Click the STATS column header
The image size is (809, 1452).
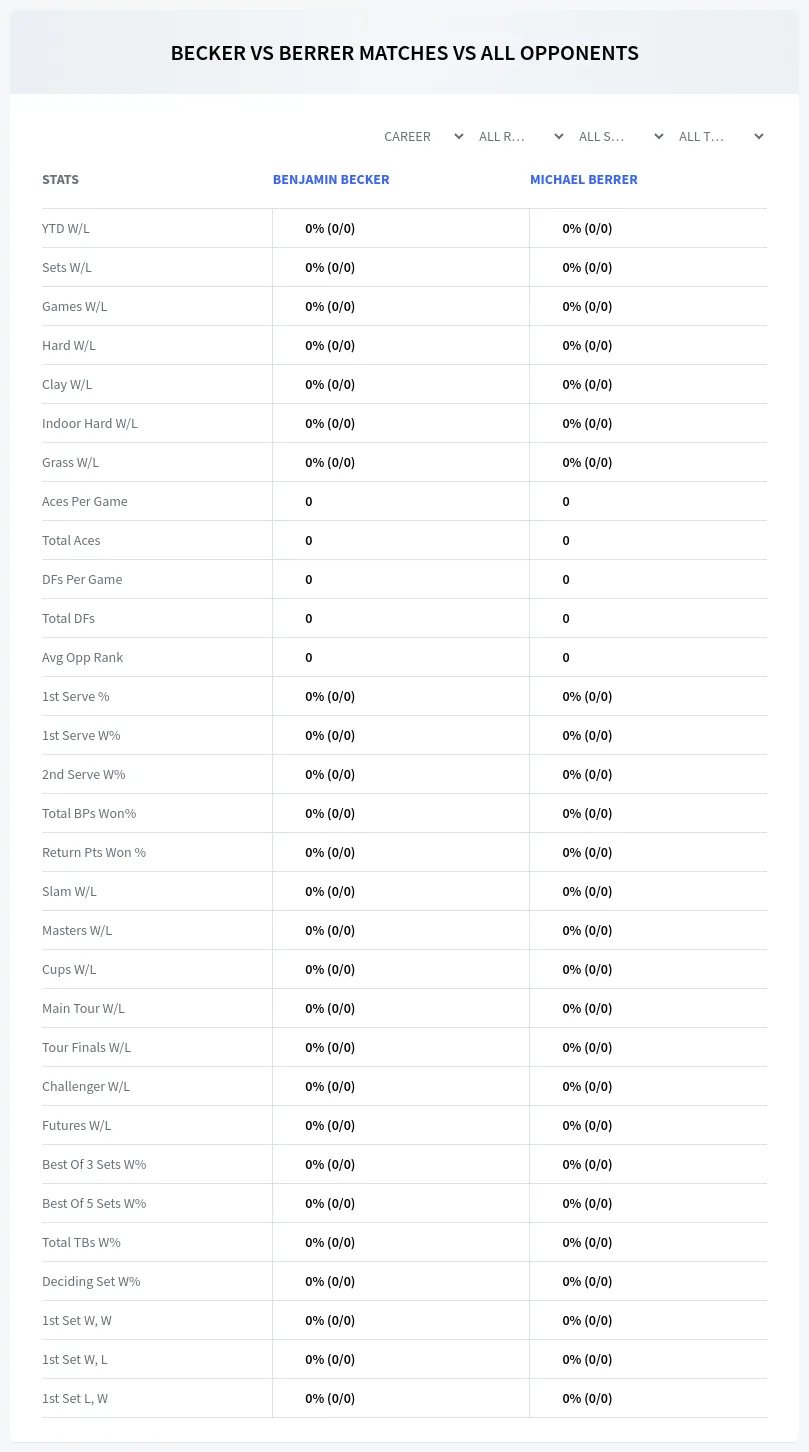[60, 180]
